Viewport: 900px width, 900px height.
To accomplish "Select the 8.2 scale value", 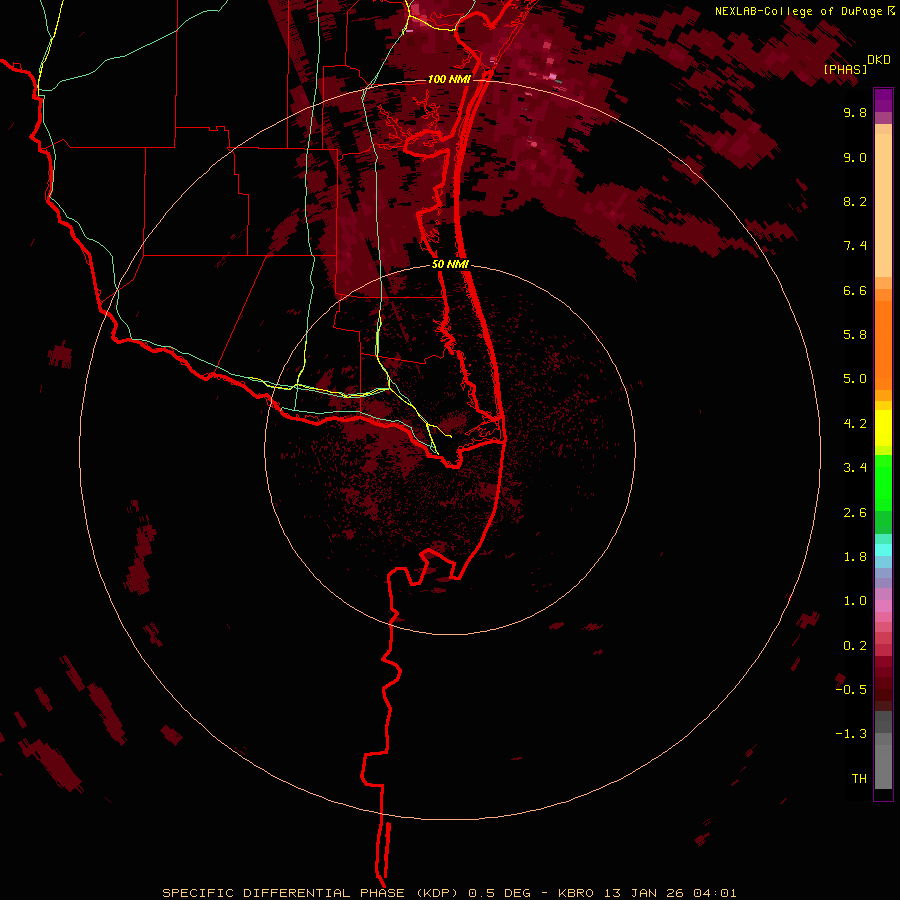I will coord(855,201).
